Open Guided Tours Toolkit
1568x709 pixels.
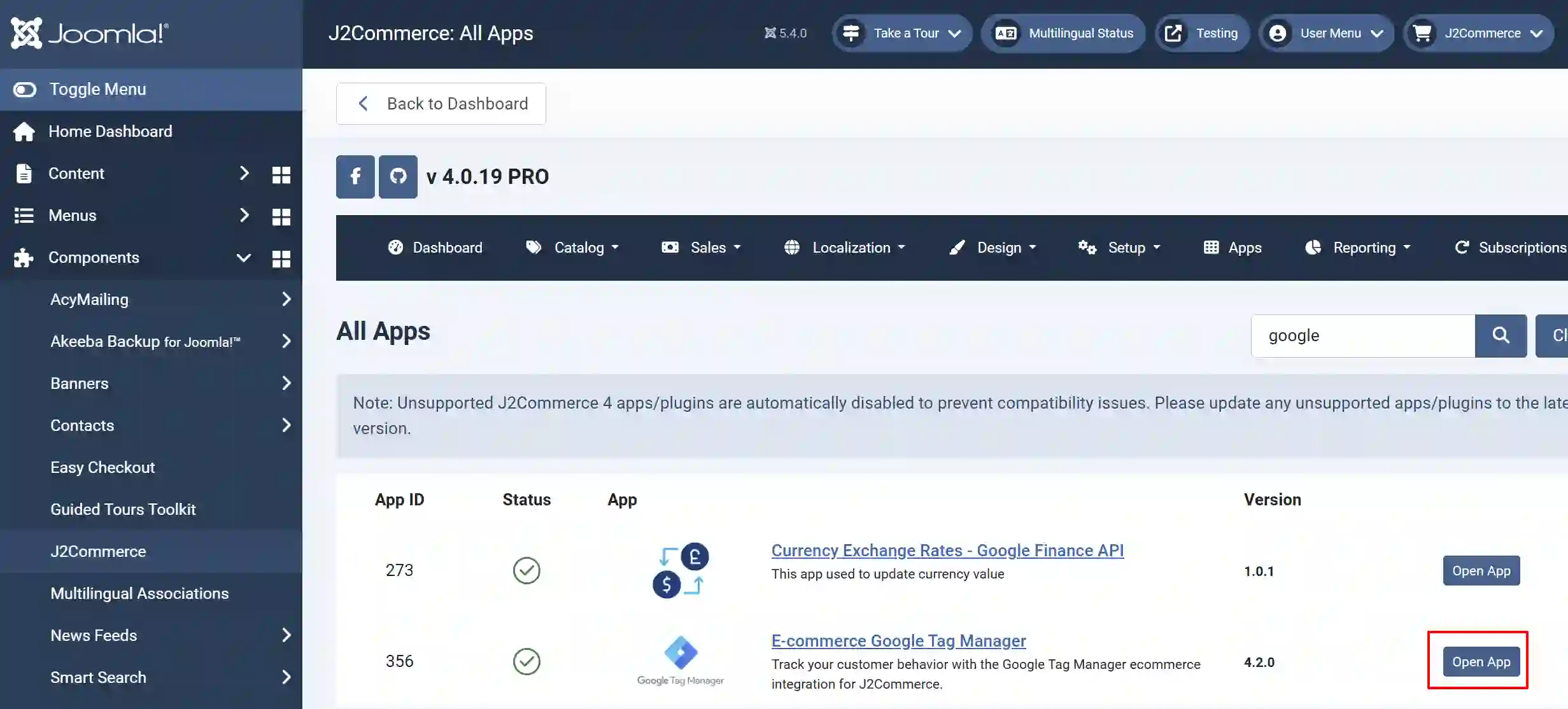[123, 509]
